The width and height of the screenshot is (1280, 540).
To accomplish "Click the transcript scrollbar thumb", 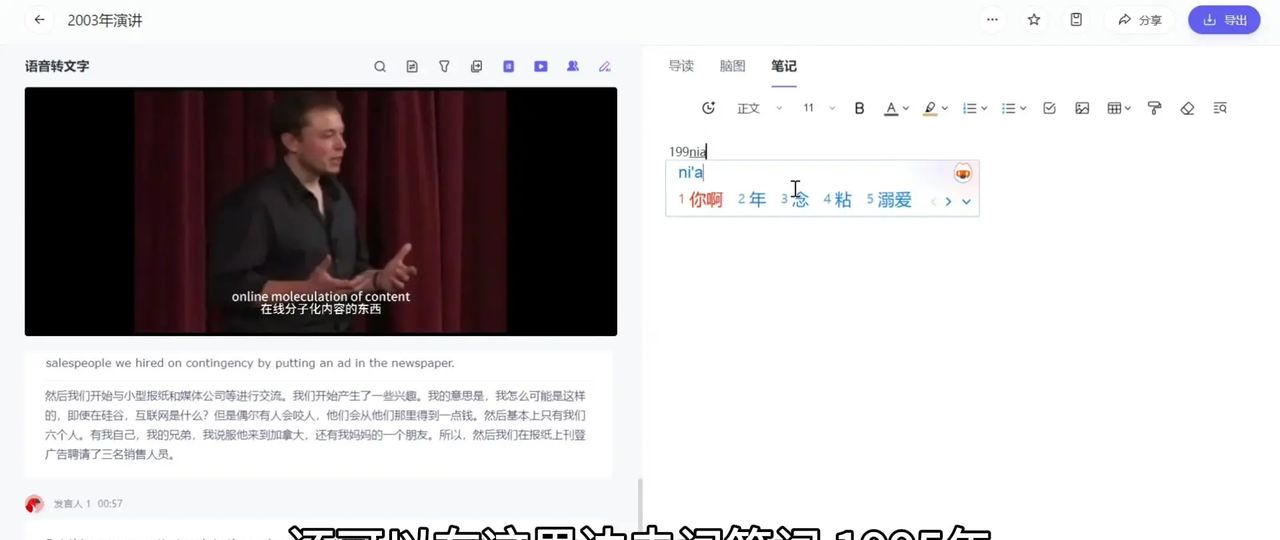I will [640, 508].
